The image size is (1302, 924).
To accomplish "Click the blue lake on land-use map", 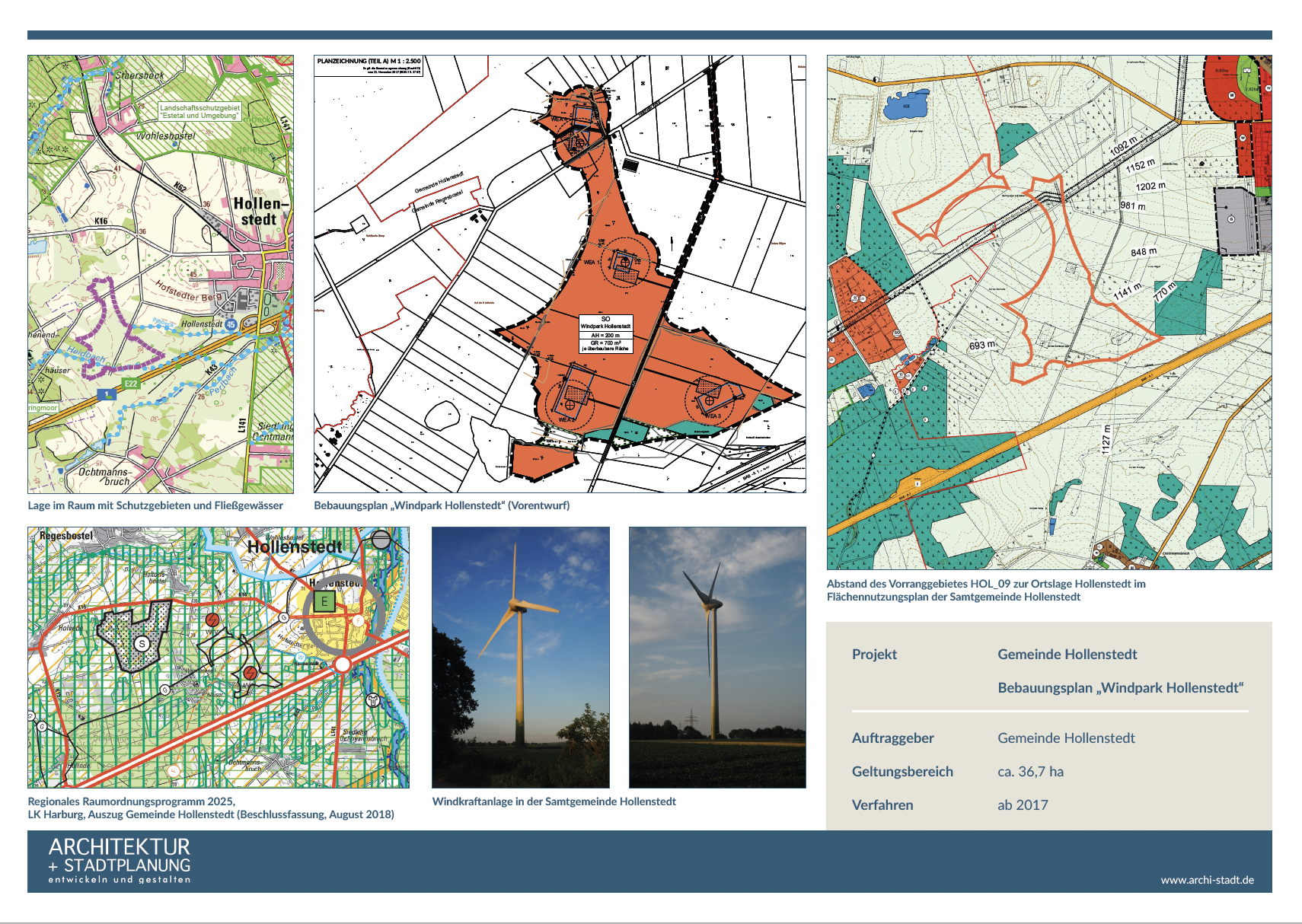I will (905, 104).
